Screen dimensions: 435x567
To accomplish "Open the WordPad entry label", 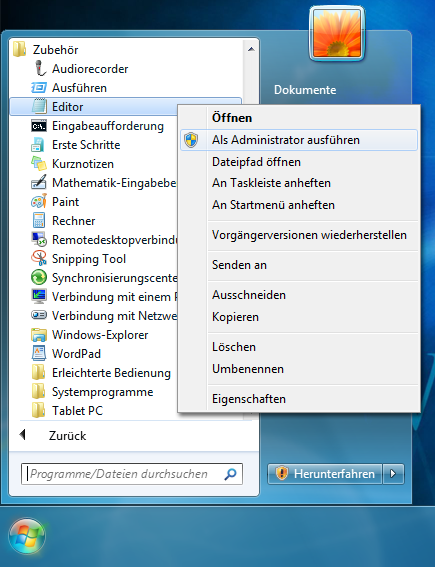I will point(76,354).
